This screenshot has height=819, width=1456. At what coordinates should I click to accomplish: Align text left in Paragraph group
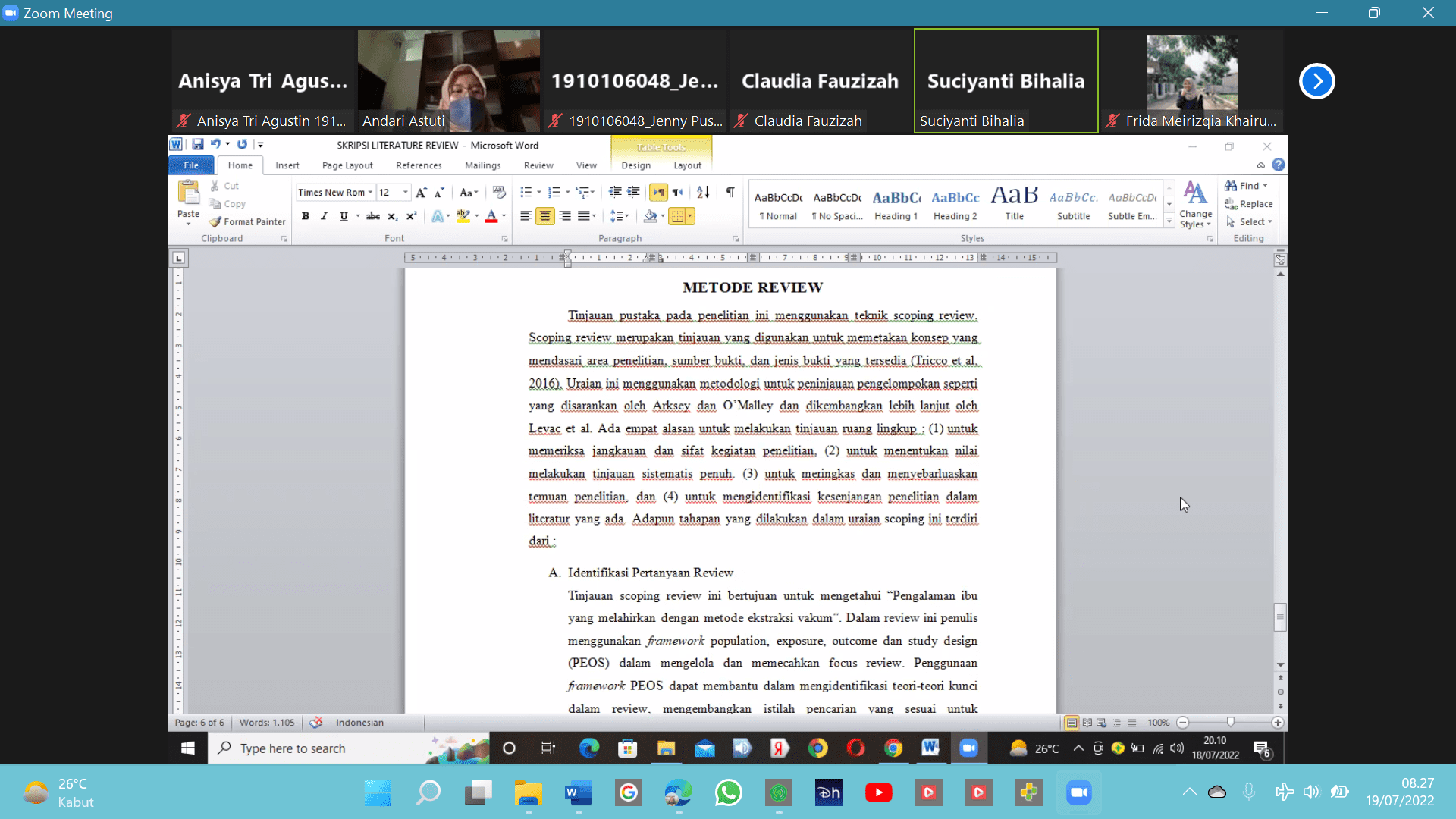click(x=526, y=216)
